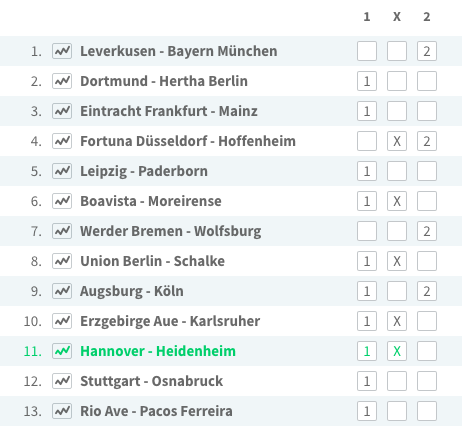The width and height of the screenshot is (462, 445).
Task: Uncheck the X pick for Fortuna Düsseldorf - Hoffenheim
Action: coord(397,141)
